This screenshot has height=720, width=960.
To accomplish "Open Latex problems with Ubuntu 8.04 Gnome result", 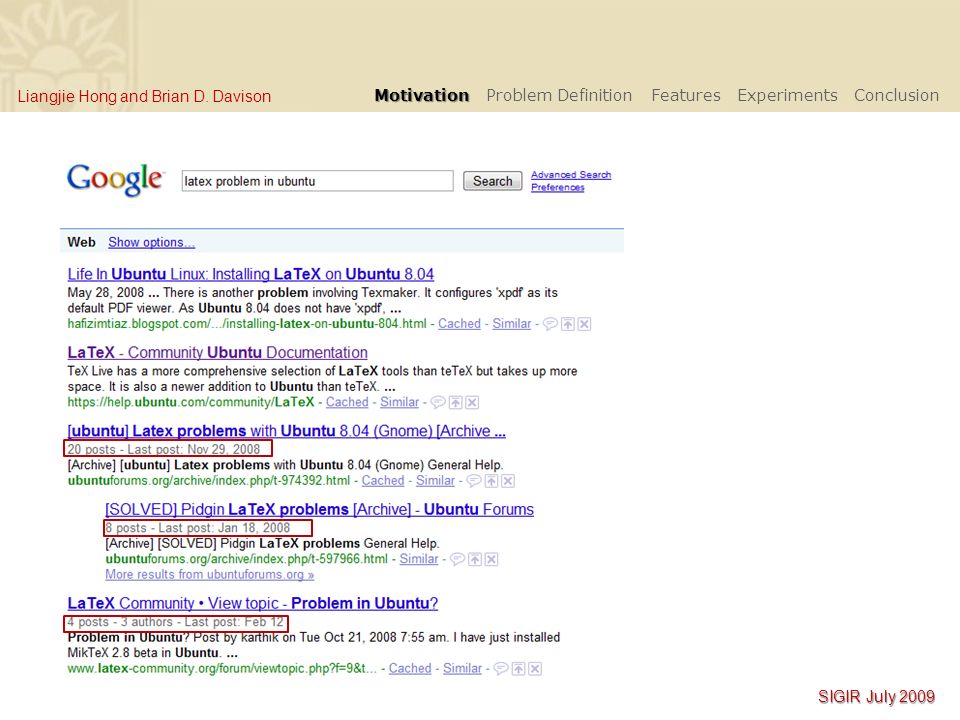I will coord(287,431).
